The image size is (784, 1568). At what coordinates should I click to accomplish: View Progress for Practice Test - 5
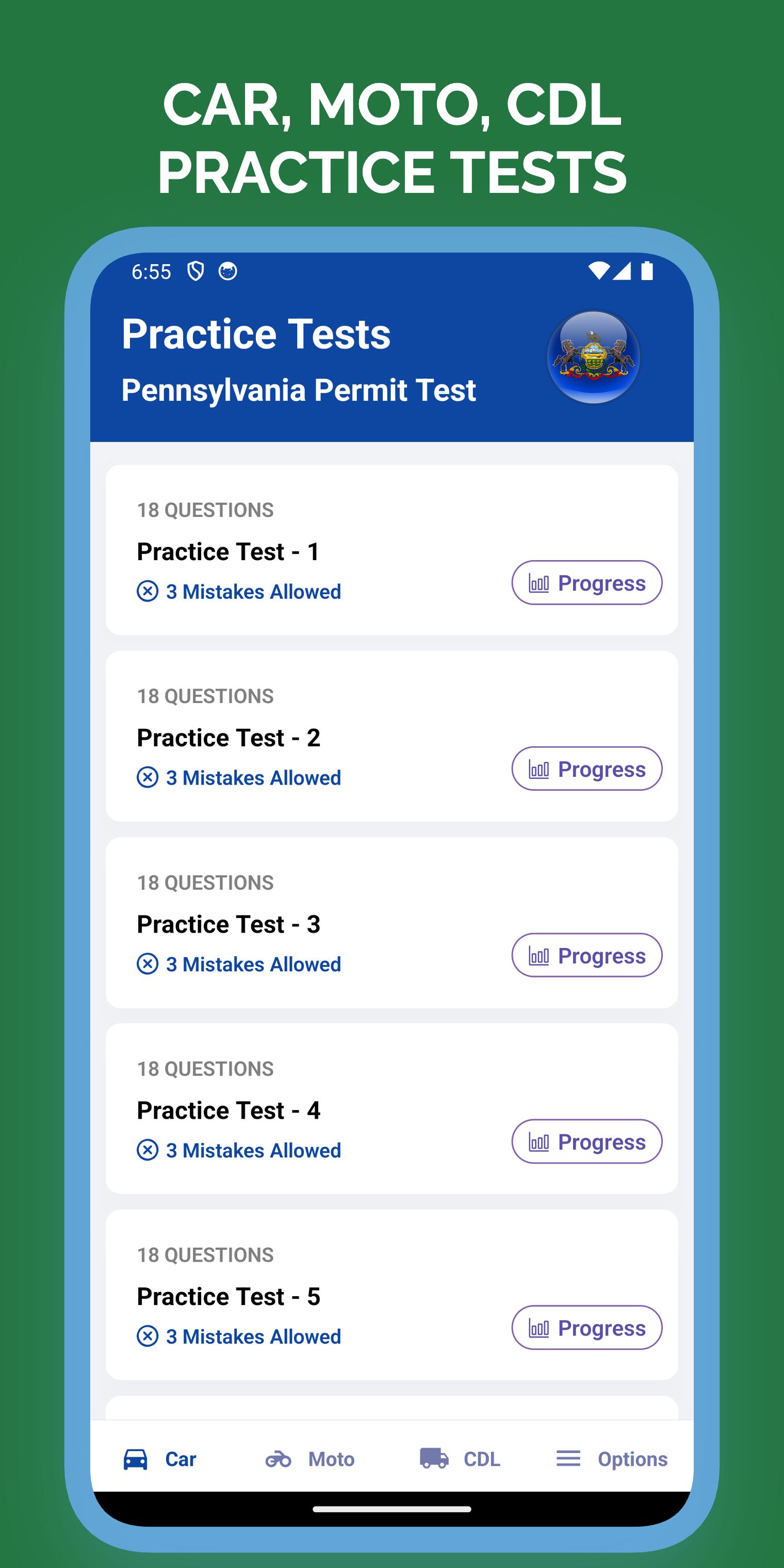point(587,1328)
